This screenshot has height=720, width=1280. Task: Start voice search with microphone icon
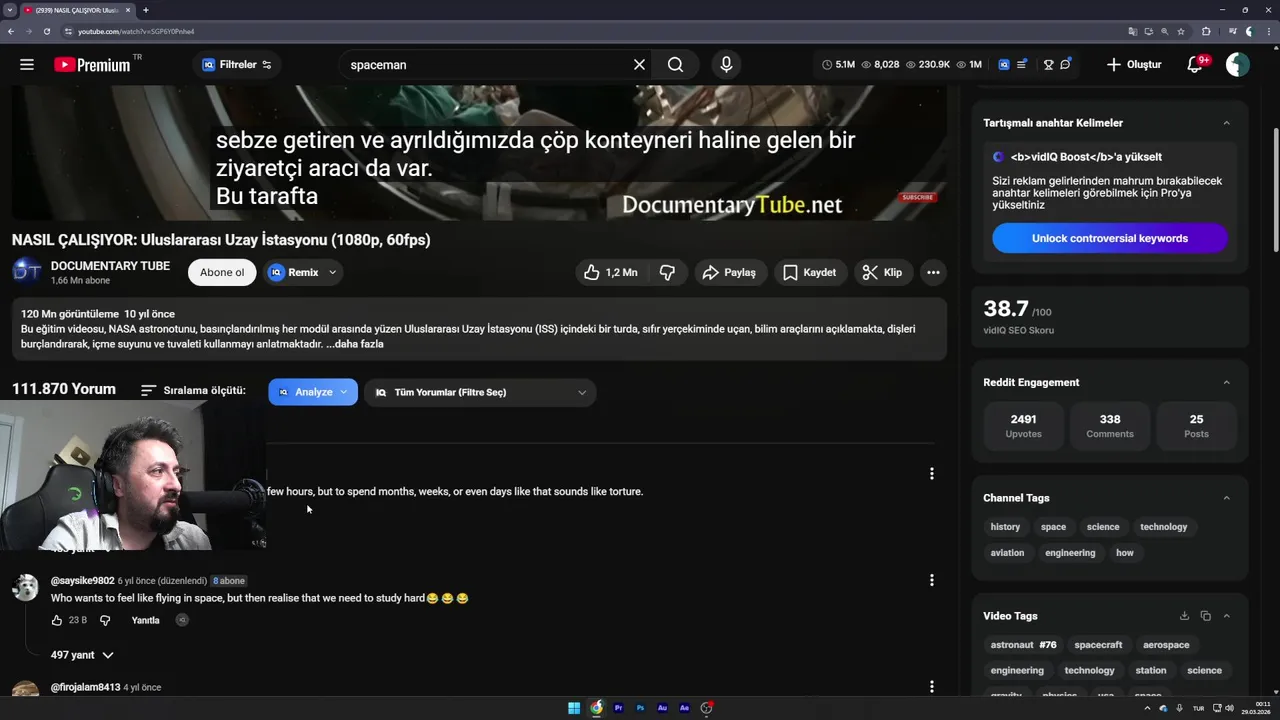(x=726, y=64)
